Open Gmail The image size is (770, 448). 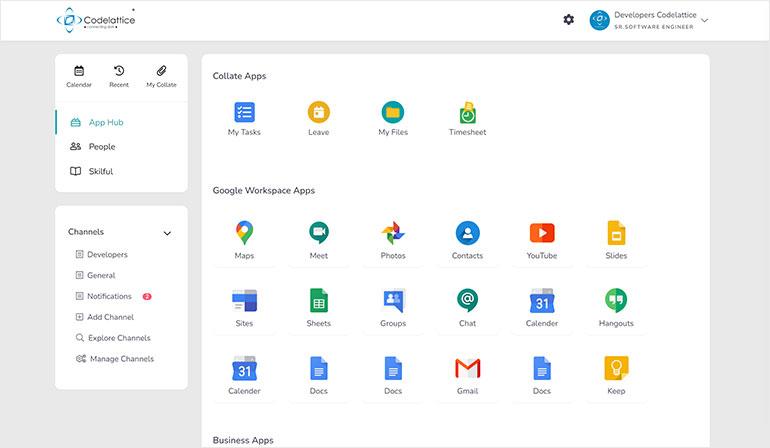point(468,375)
